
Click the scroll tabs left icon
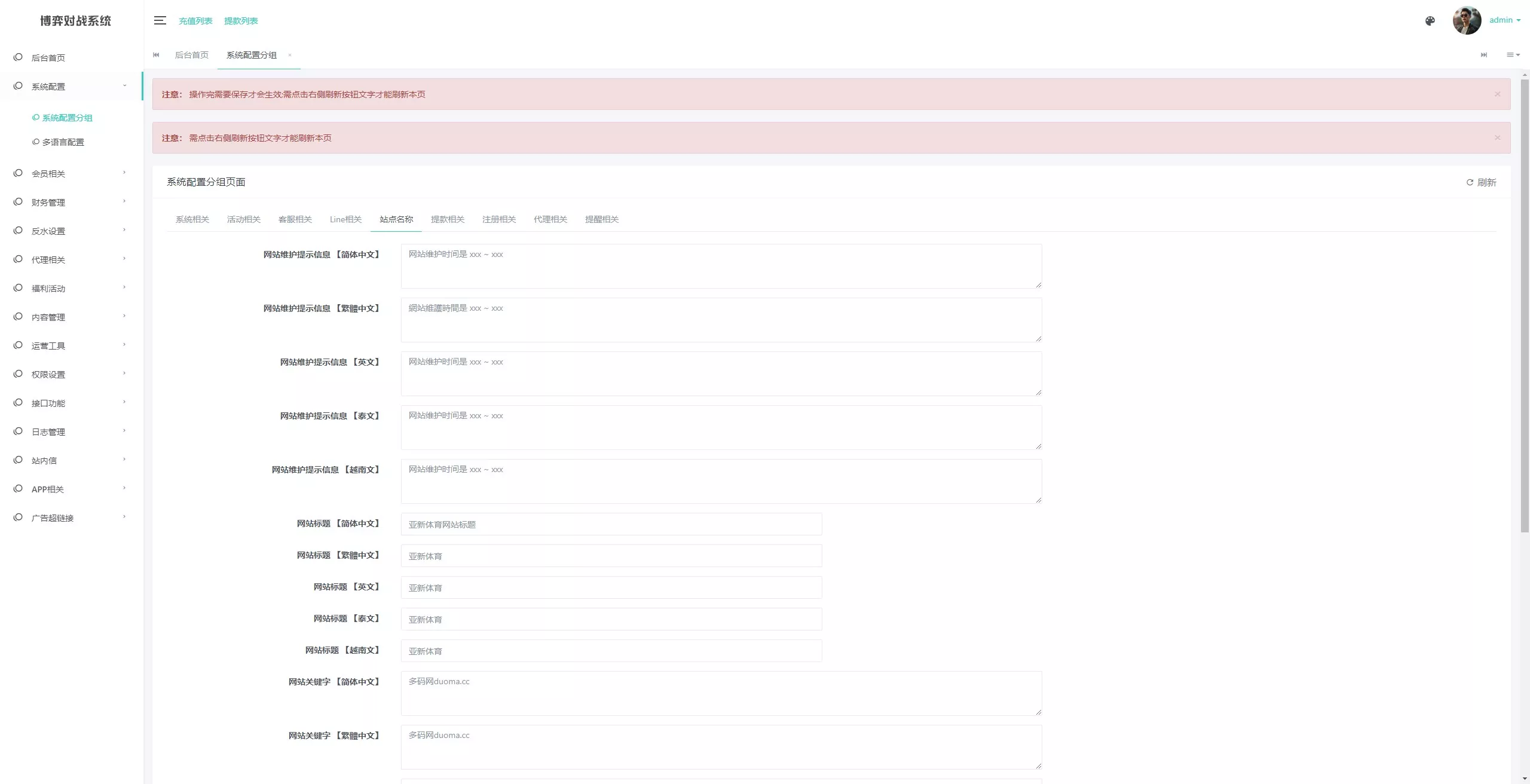(x=156, y=55)
